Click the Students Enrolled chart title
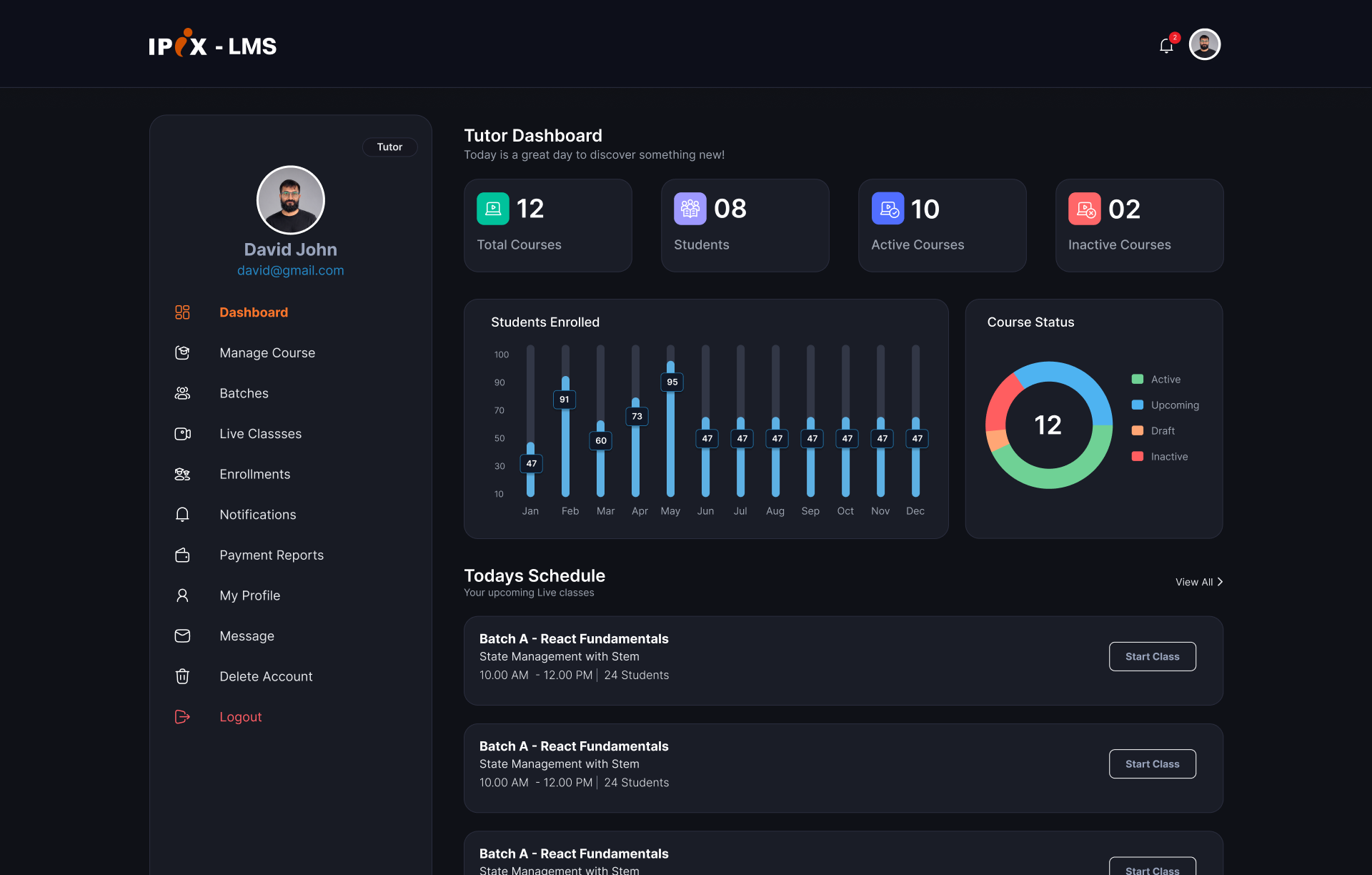 (x=545, y=322)
